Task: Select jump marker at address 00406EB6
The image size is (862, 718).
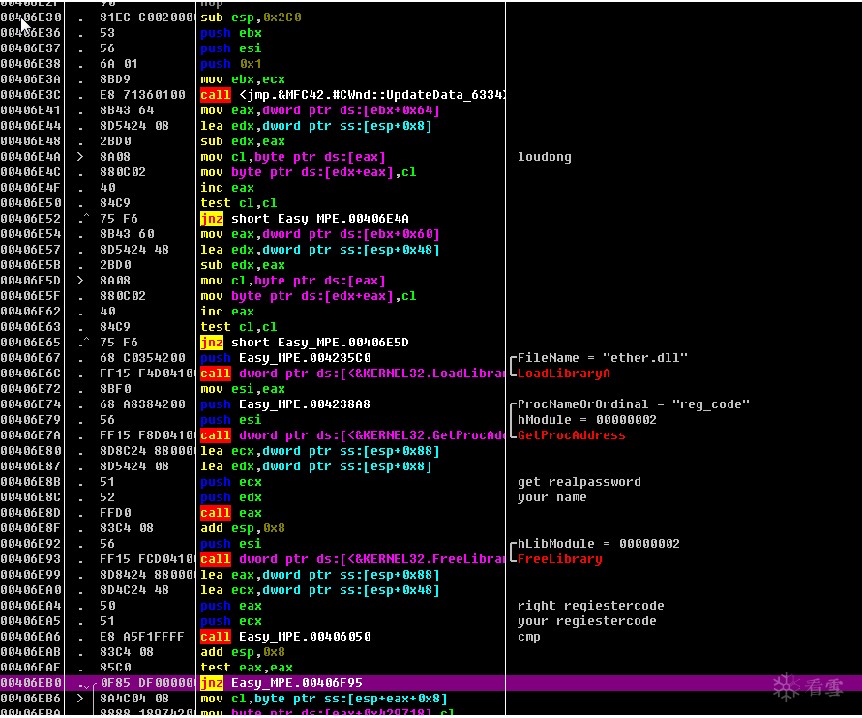Action: coord(81,699)
